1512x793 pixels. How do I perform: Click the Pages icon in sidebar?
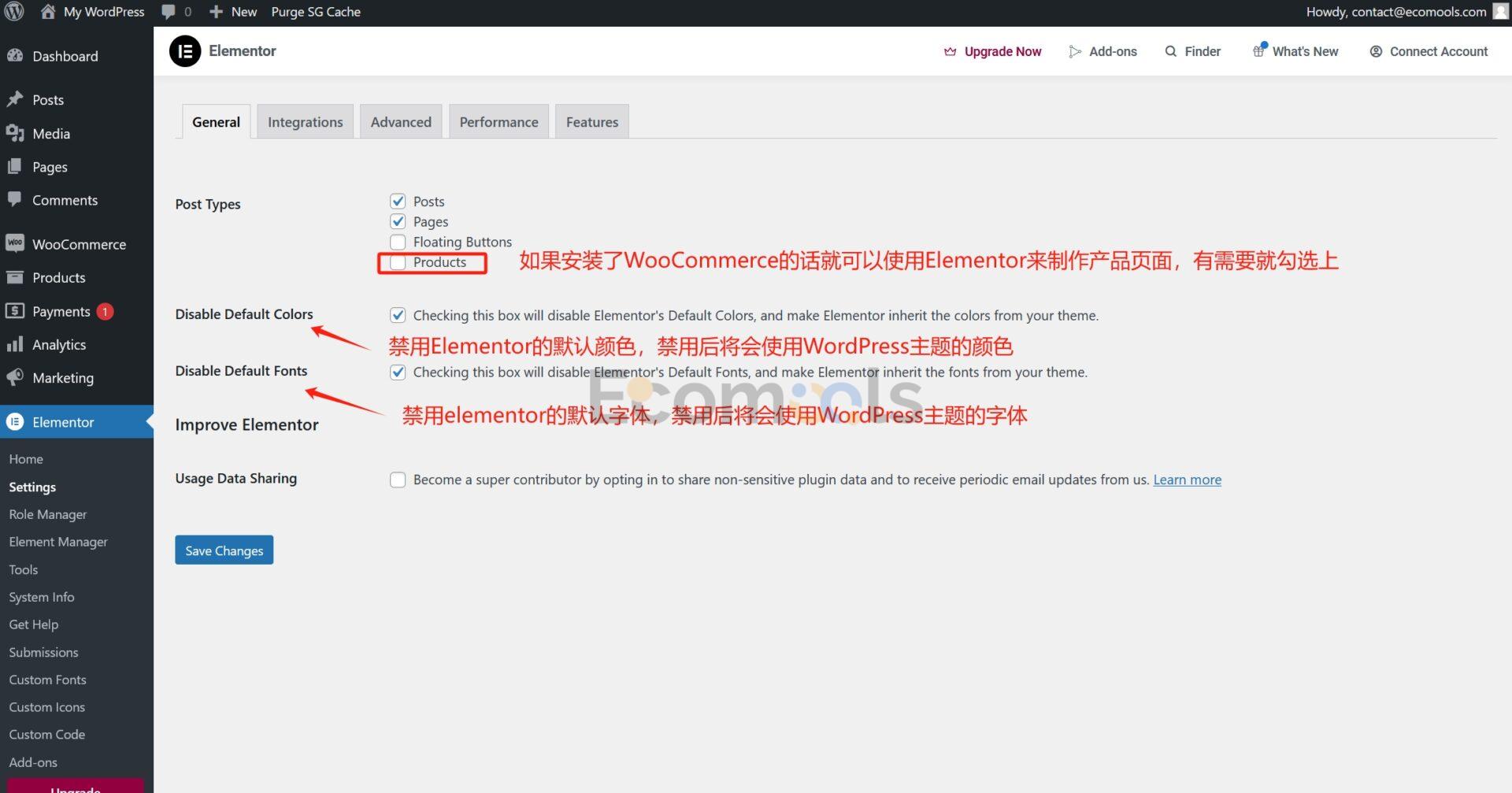point(15,166)
